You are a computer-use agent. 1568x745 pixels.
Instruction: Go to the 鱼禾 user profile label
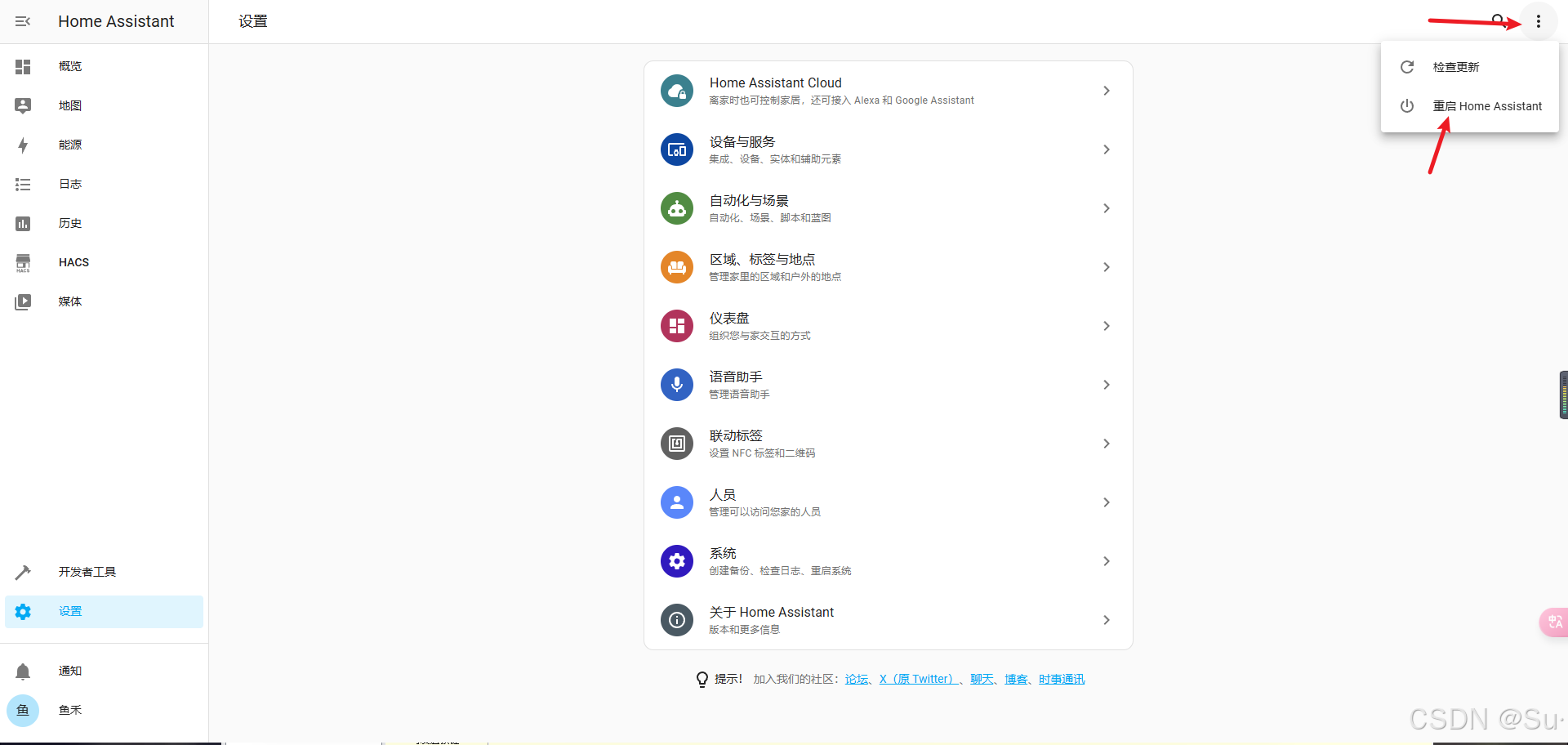70,710
